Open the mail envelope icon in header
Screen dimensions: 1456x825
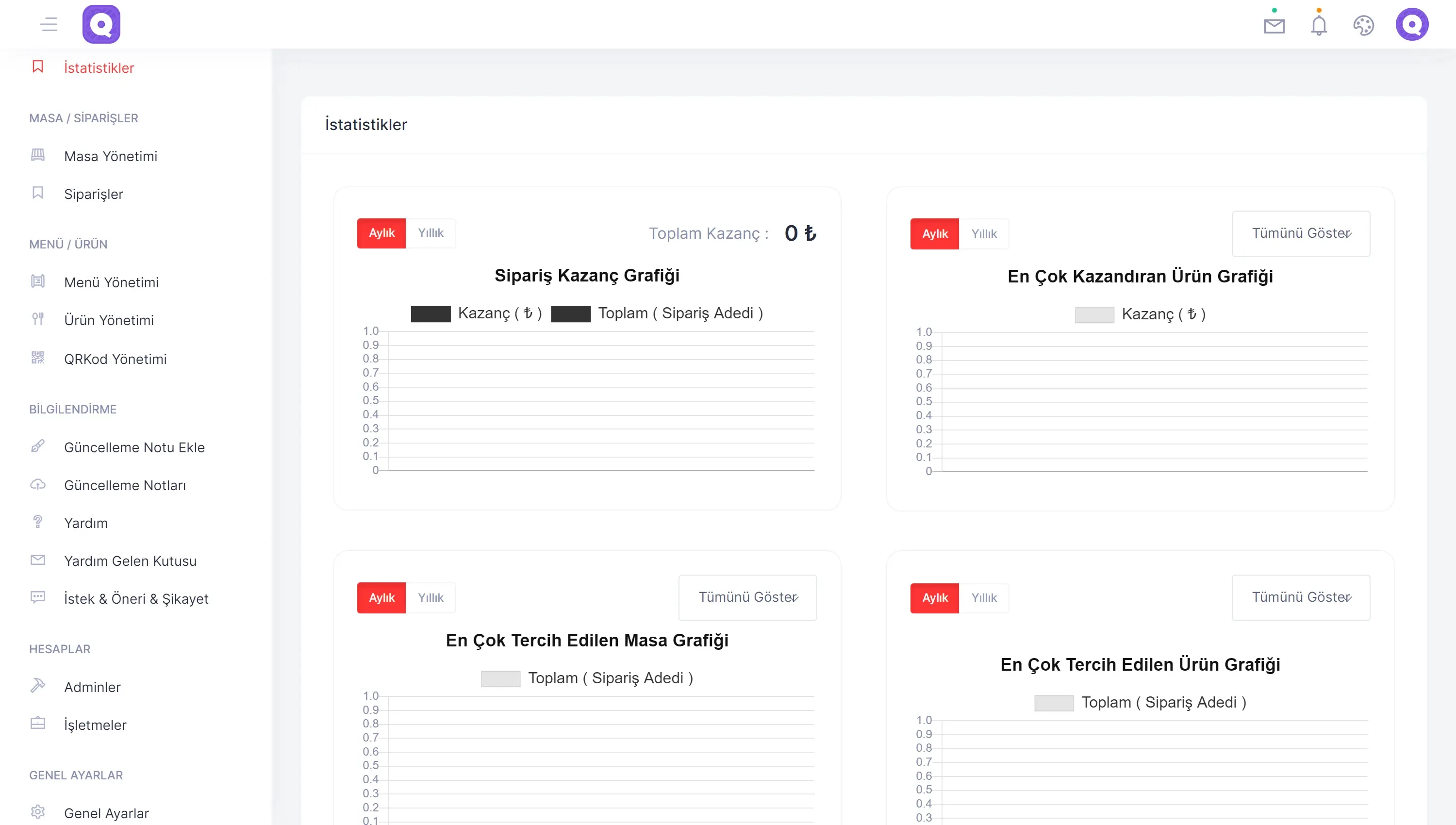[x=1274, y=26]
